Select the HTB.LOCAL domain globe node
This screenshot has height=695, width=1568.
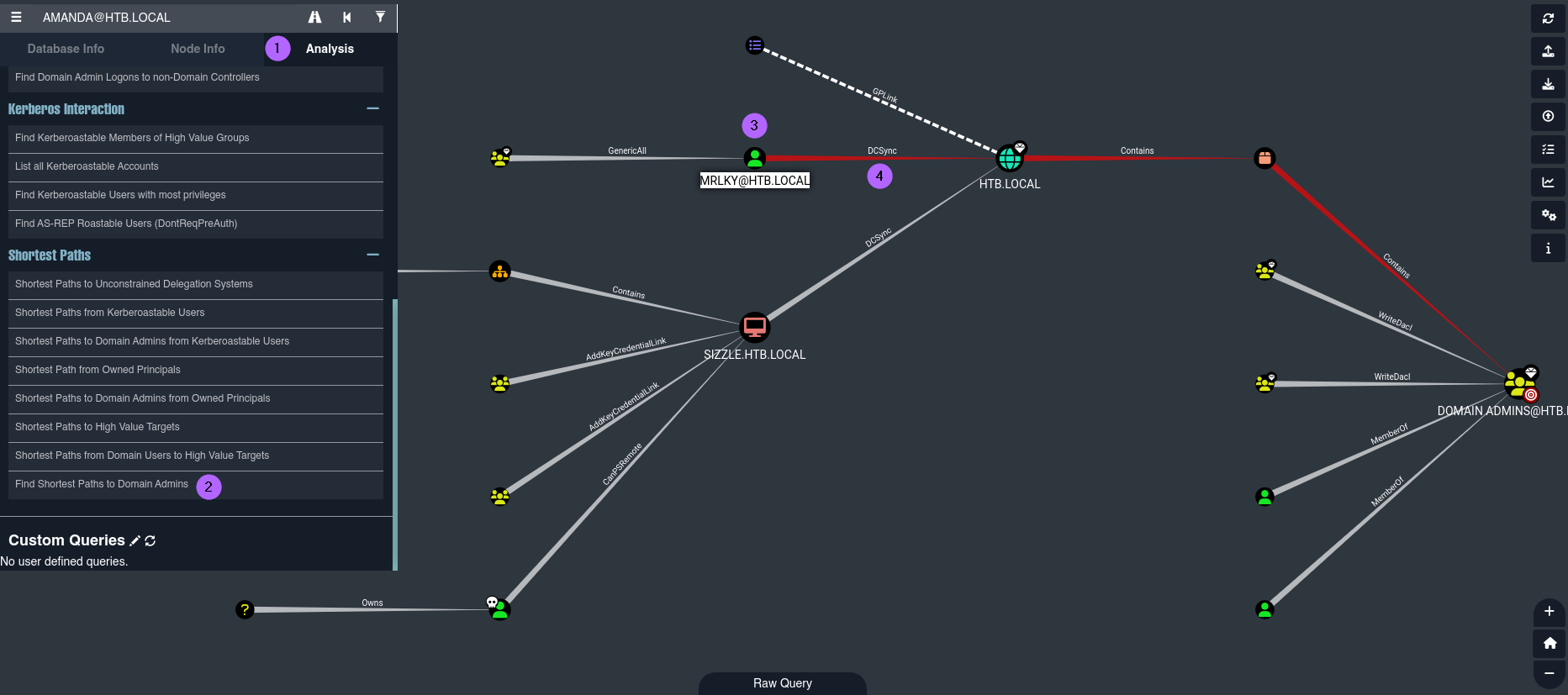(x=1010, y=157)
